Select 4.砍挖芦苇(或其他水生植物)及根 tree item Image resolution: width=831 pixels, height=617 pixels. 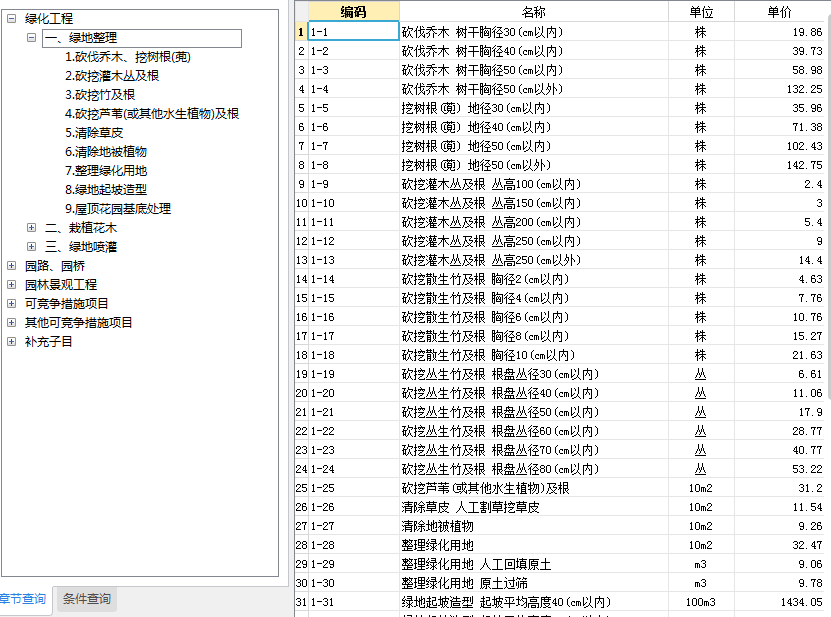click(152, 113)
